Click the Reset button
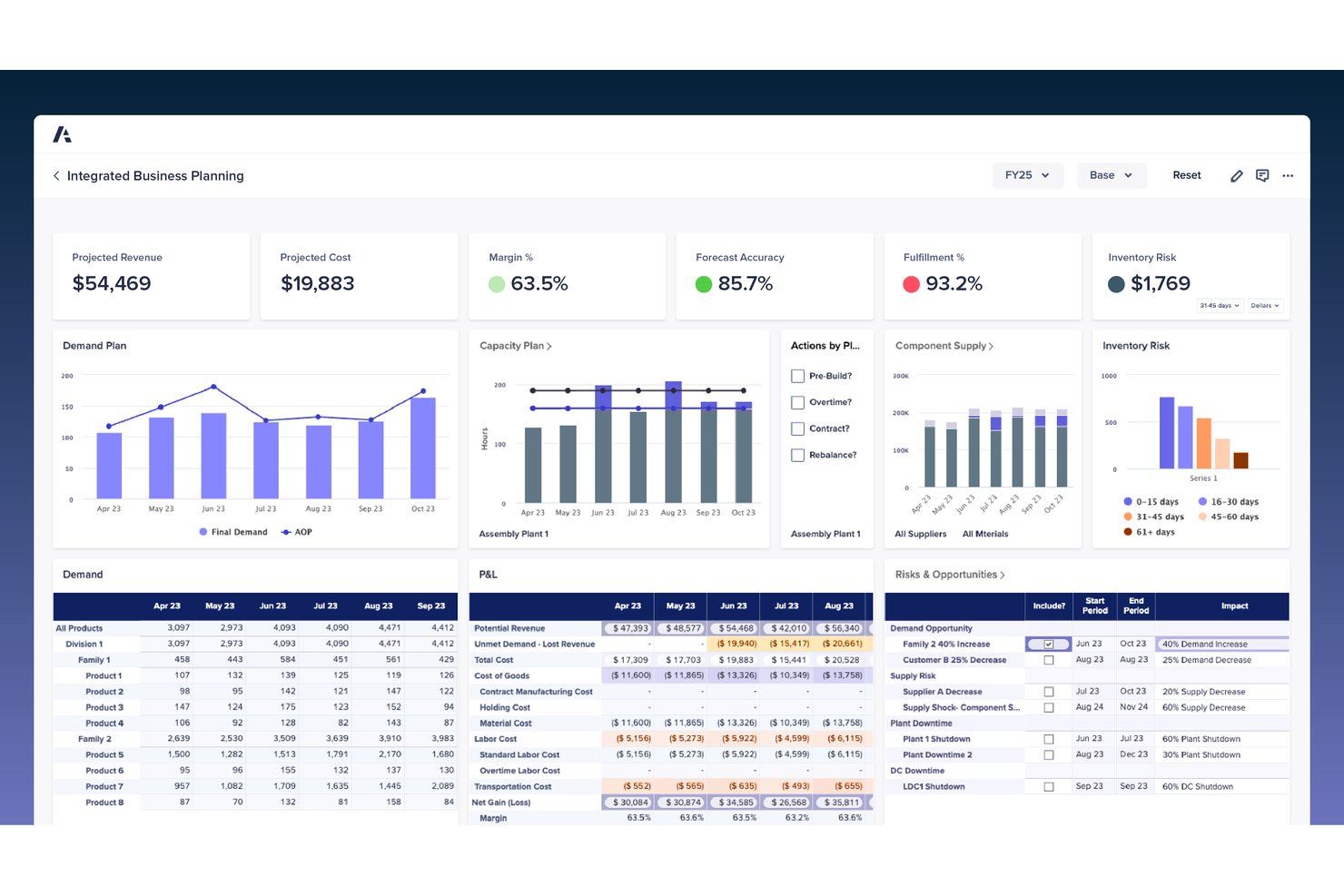1344x896 pixels. tap(1187, 175)
